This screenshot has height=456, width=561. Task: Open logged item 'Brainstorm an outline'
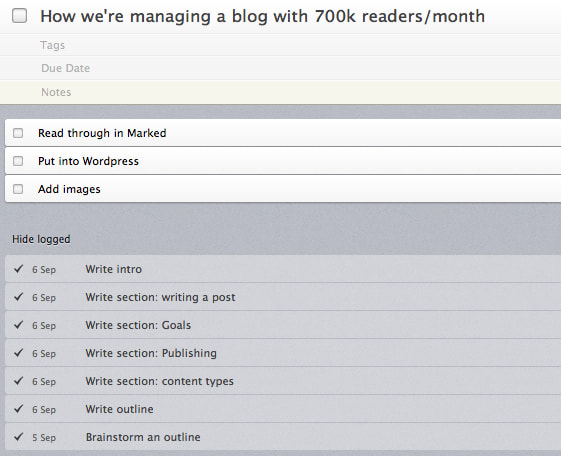click(x=283, y=437)
